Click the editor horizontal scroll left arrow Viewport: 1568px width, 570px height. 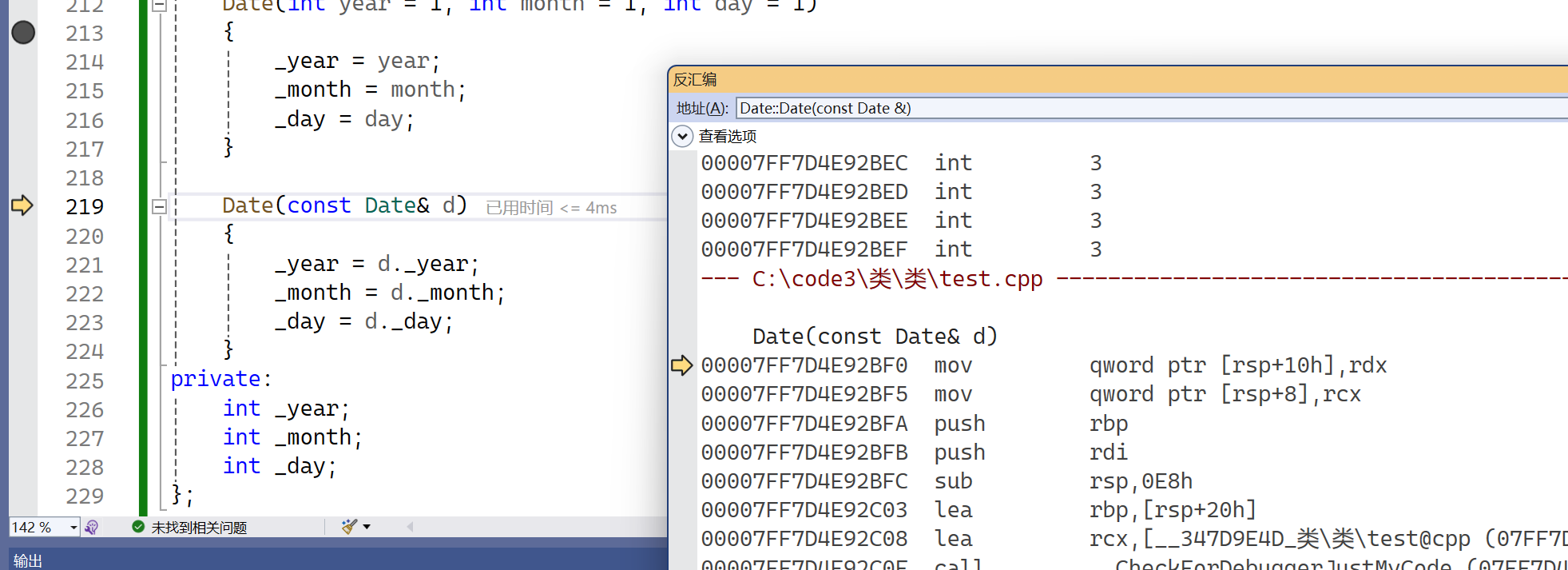point(410,527)
